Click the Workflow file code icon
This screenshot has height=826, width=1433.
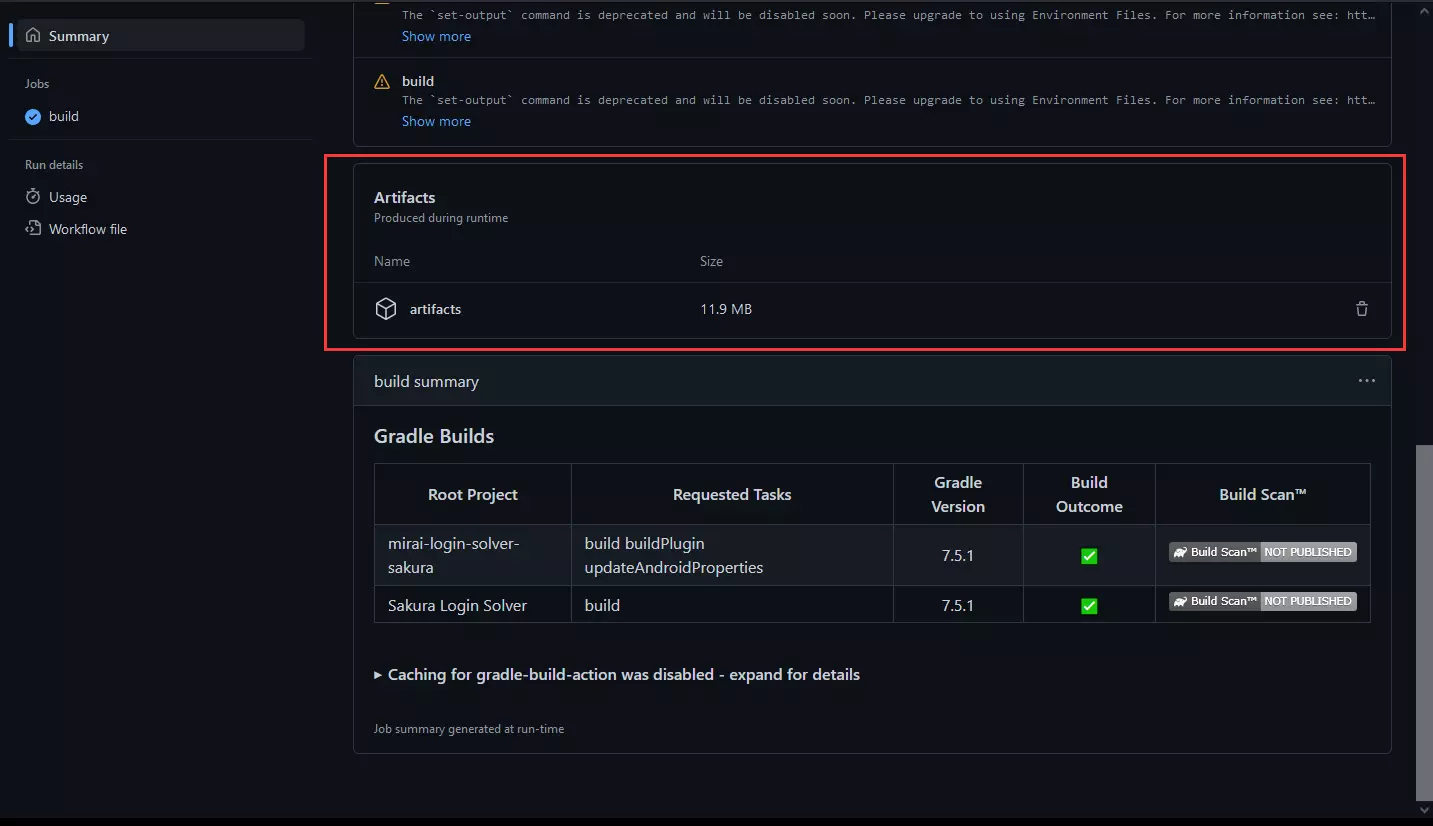pos(33,229)
